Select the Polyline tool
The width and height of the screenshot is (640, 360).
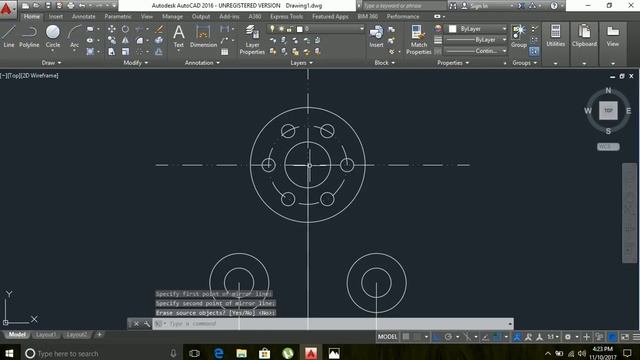tap(29, 36)
